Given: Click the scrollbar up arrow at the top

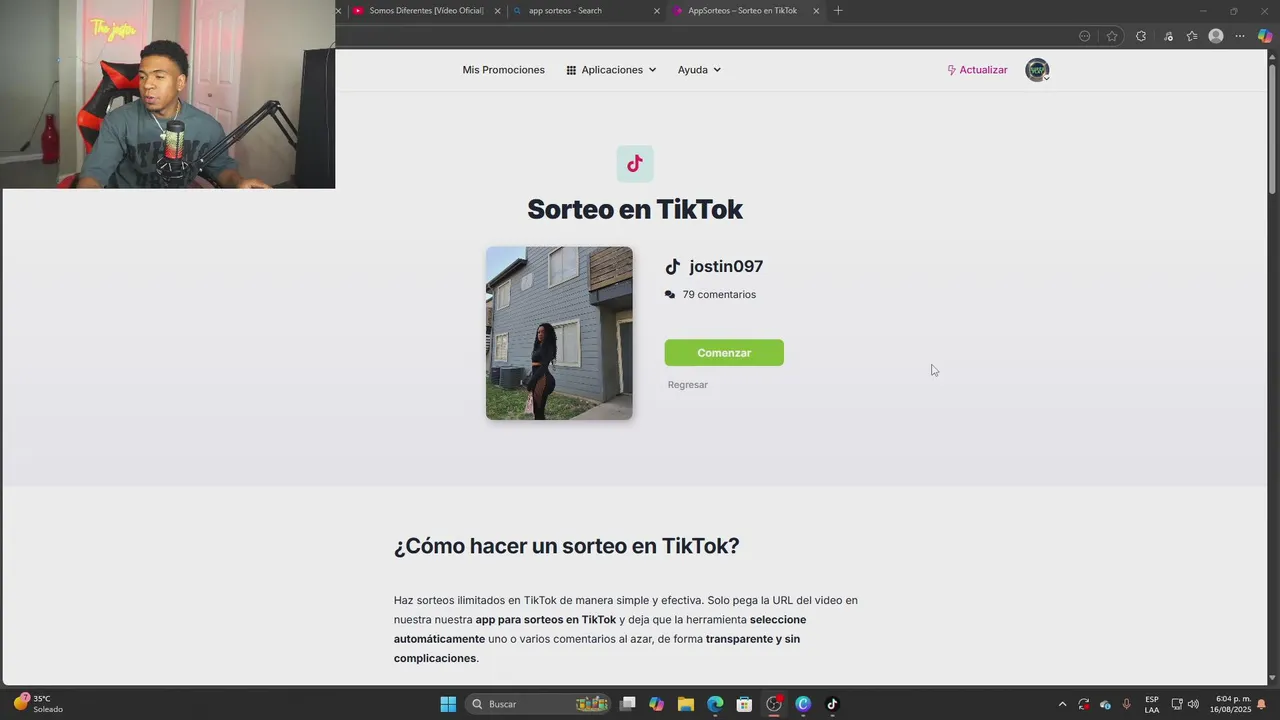Looking at the screenshot, I should [1273, 56].
